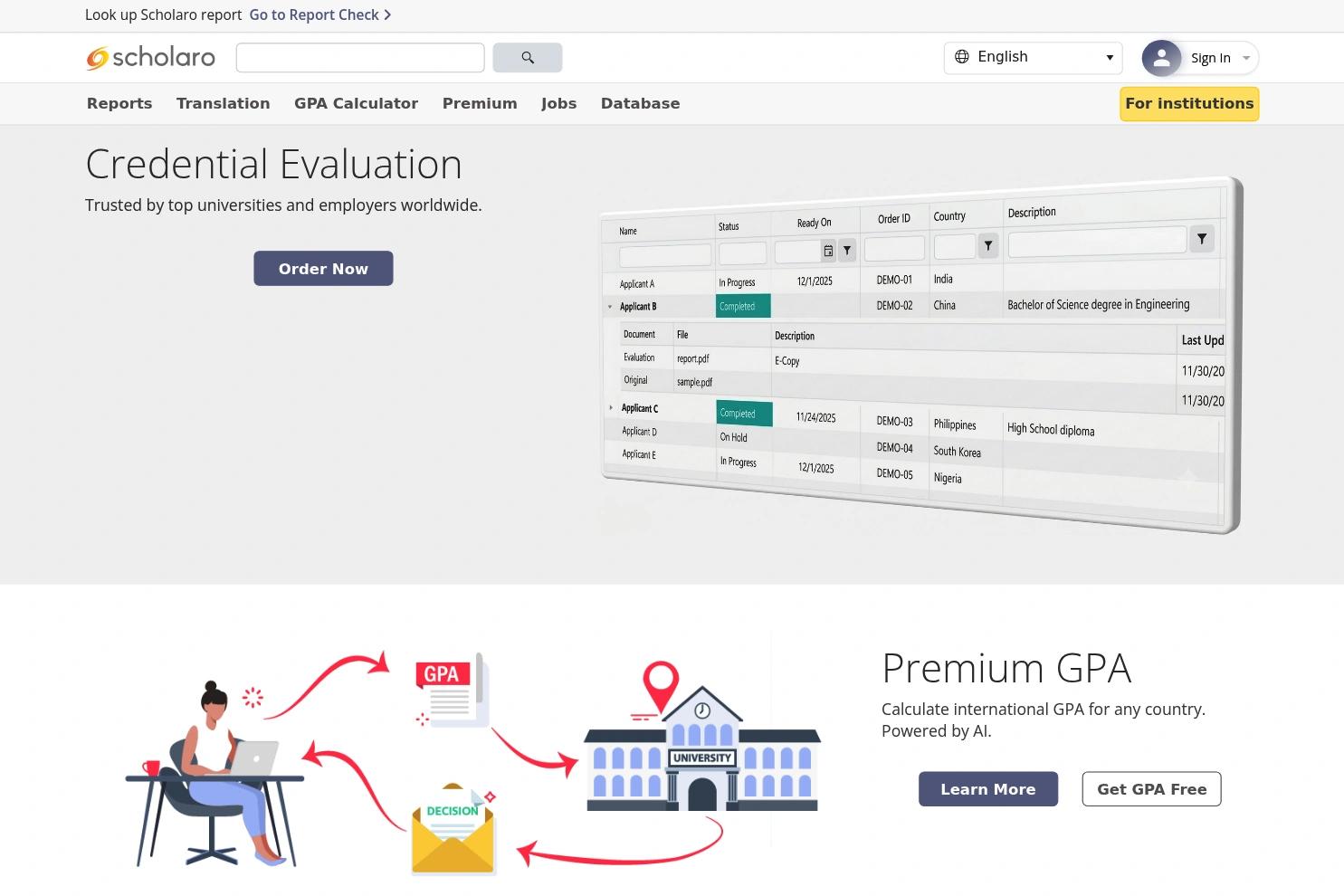1344x896 pixels.
Task: Click the For institutions button
Action: coord(1189,104)
